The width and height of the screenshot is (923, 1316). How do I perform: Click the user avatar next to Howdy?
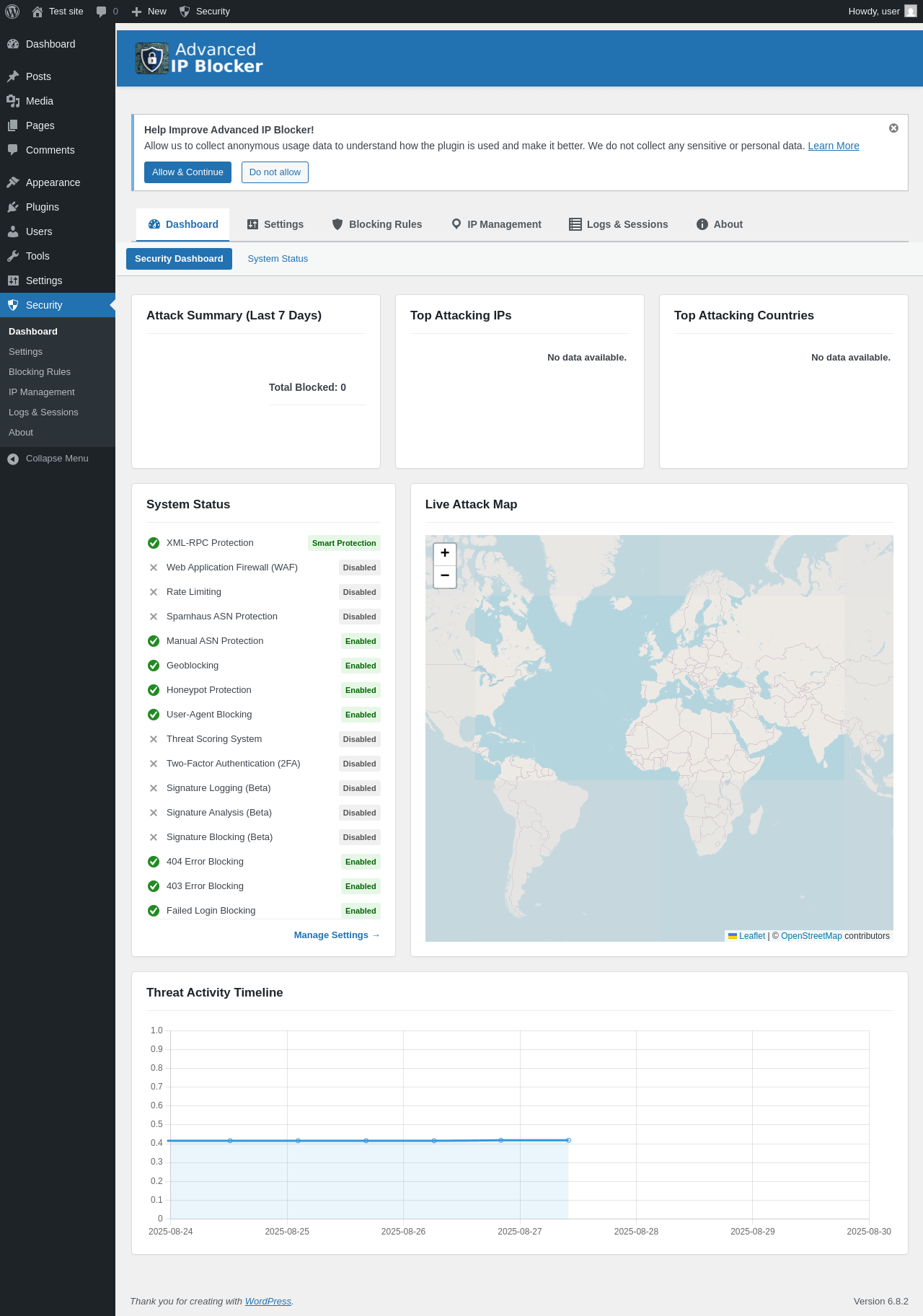point(911,12)
